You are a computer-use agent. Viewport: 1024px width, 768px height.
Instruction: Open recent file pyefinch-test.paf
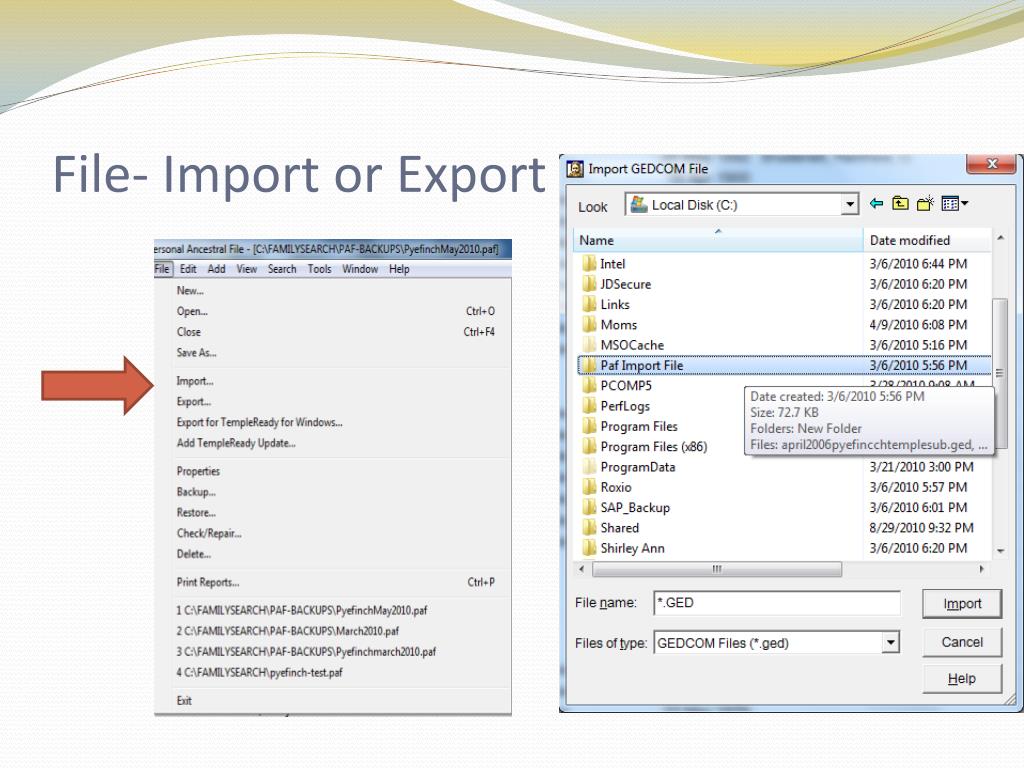(259, 672)
